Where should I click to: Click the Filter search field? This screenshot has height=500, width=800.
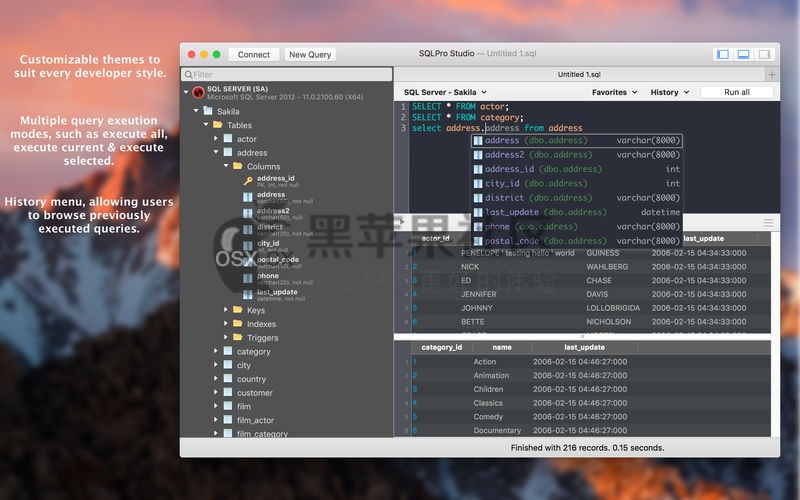[287, 74]
